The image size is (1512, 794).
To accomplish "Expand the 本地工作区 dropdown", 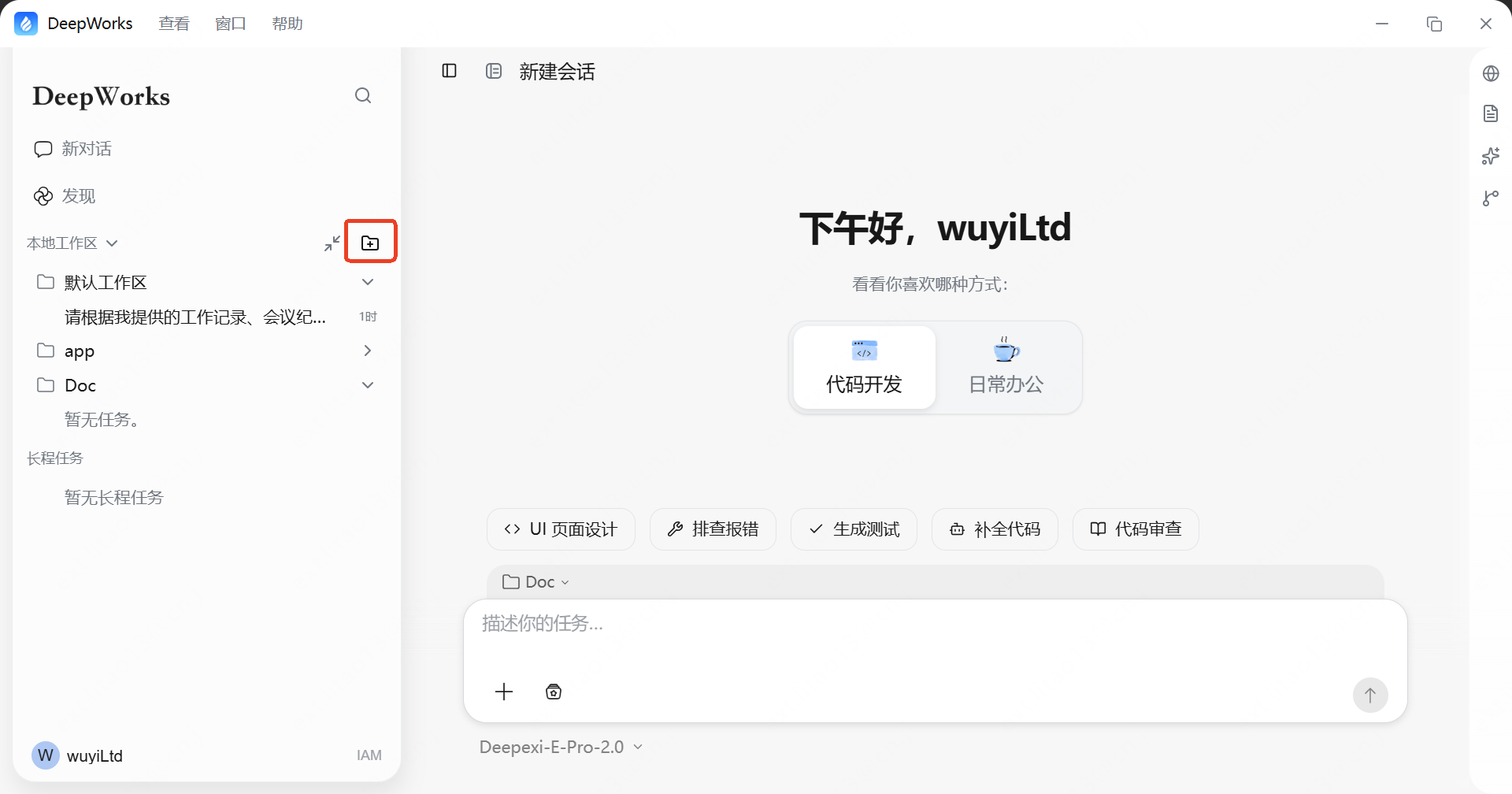I will click(72, 243).
